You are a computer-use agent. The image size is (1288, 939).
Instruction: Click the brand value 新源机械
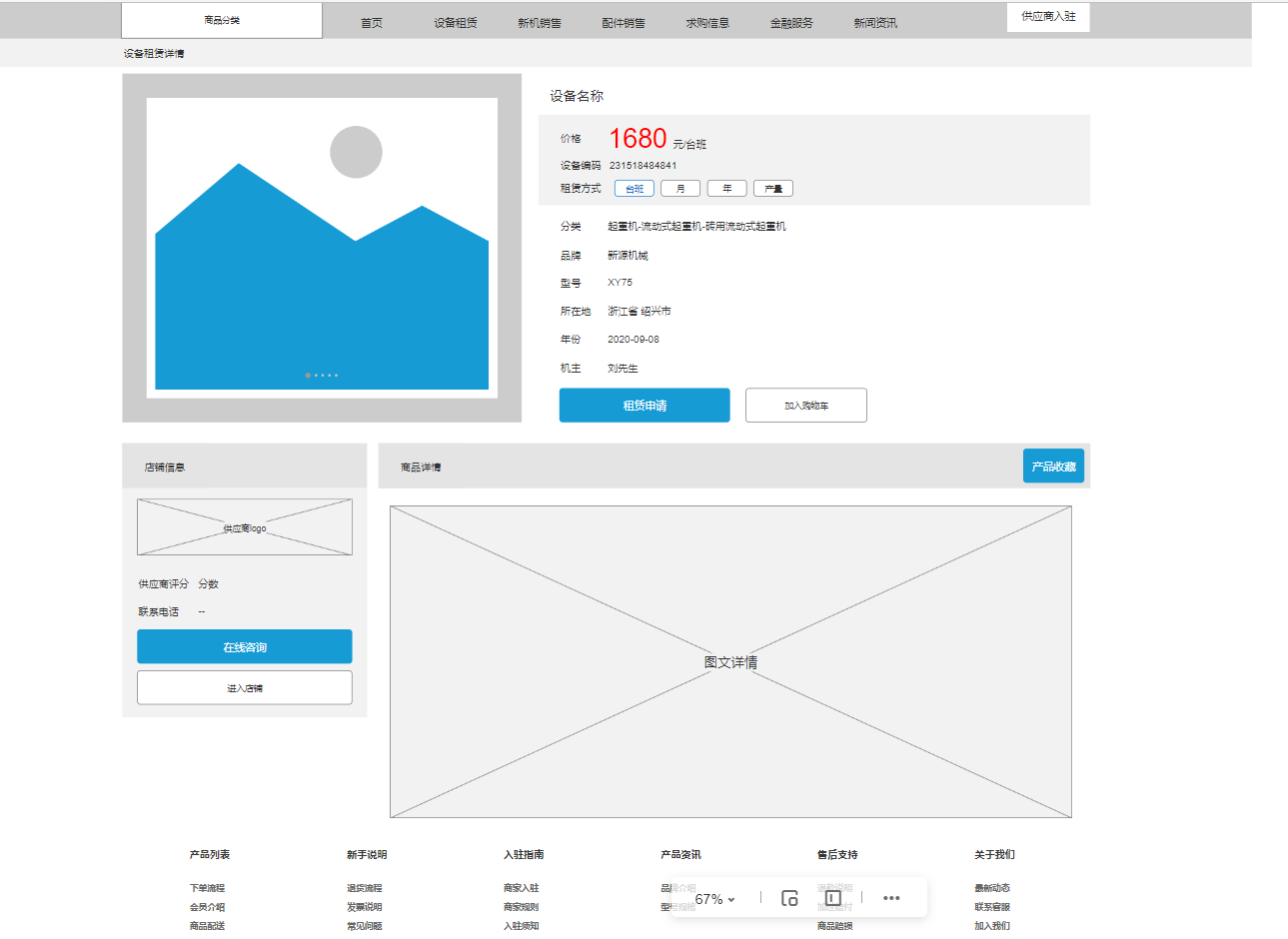point(628,256)
